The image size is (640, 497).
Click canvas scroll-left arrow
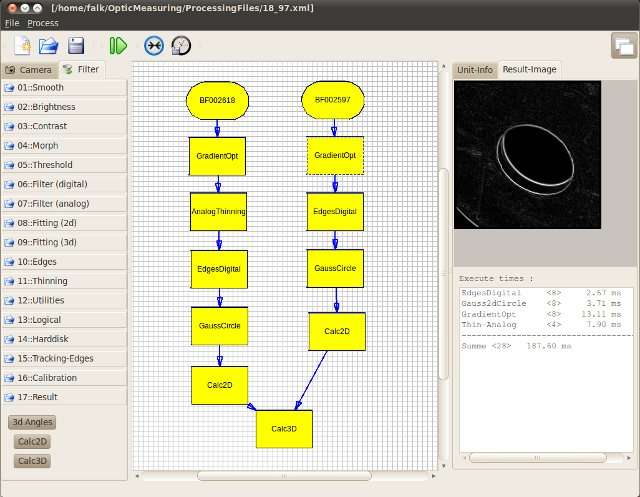(x=137, y=476)
